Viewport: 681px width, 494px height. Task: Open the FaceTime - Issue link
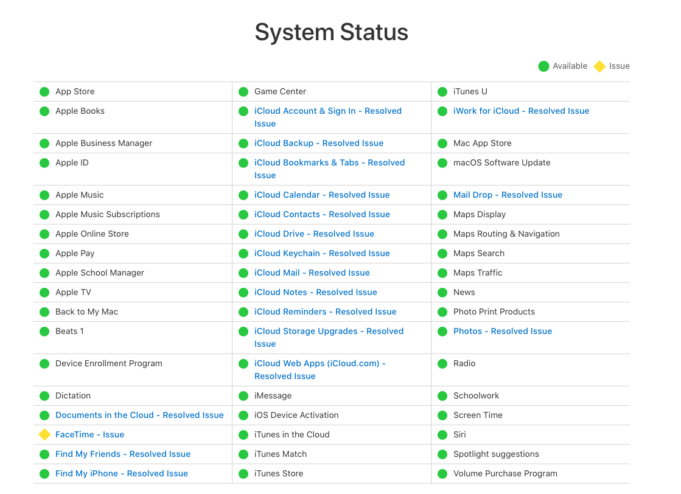click(x=90, y=435)
